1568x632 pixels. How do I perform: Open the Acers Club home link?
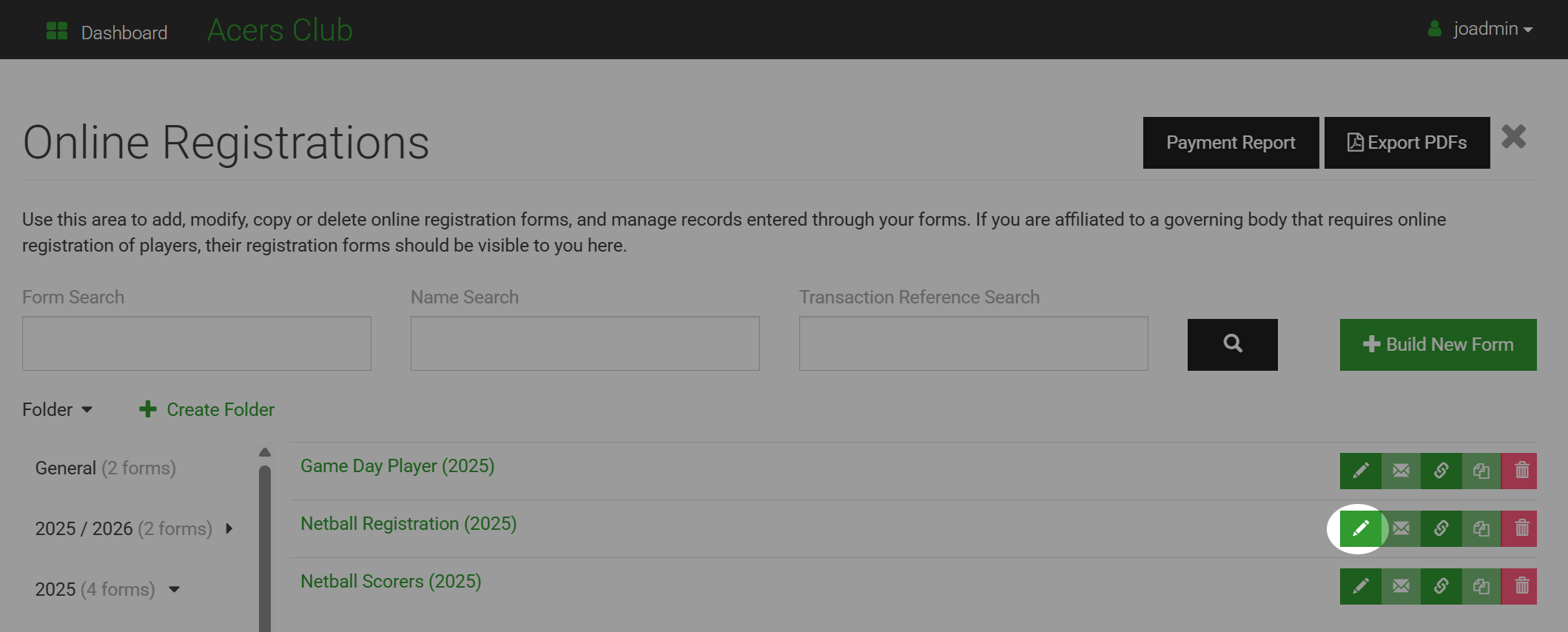[x=280, y=30]
